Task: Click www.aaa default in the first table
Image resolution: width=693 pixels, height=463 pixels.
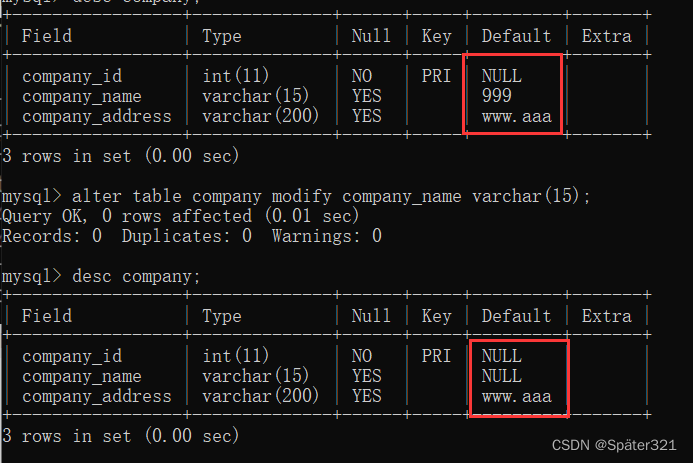Action: coord(516,116)
